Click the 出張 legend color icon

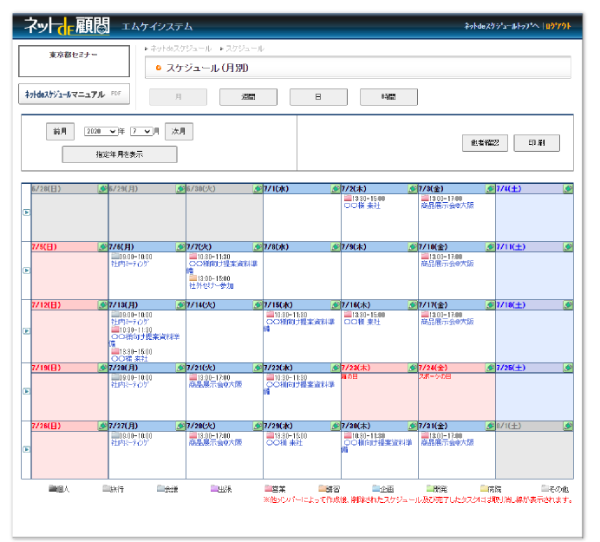point(214,488)
